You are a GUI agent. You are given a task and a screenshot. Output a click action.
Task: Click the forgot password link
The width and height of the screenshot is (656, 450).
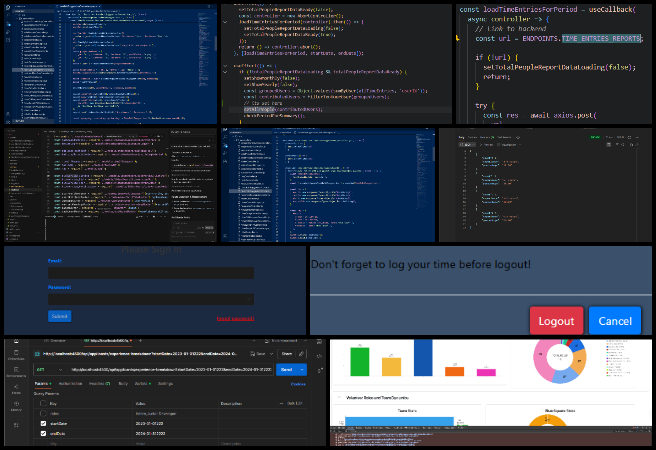coord(236,318)
